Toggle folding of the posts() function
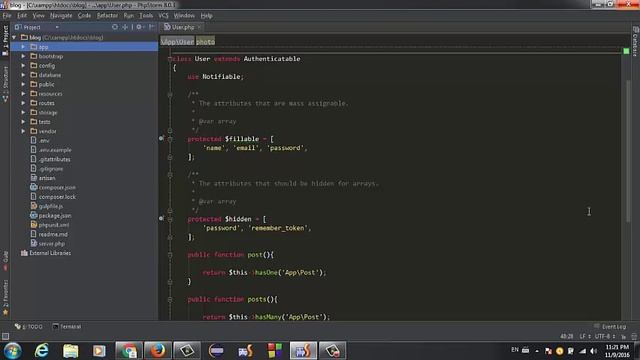 coord(170,299)
